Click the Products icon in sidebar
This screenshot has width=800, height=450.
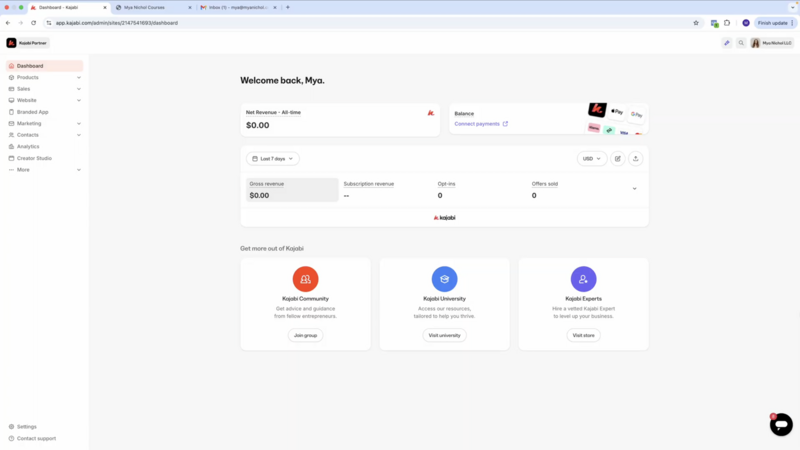(x=11, y=78)
